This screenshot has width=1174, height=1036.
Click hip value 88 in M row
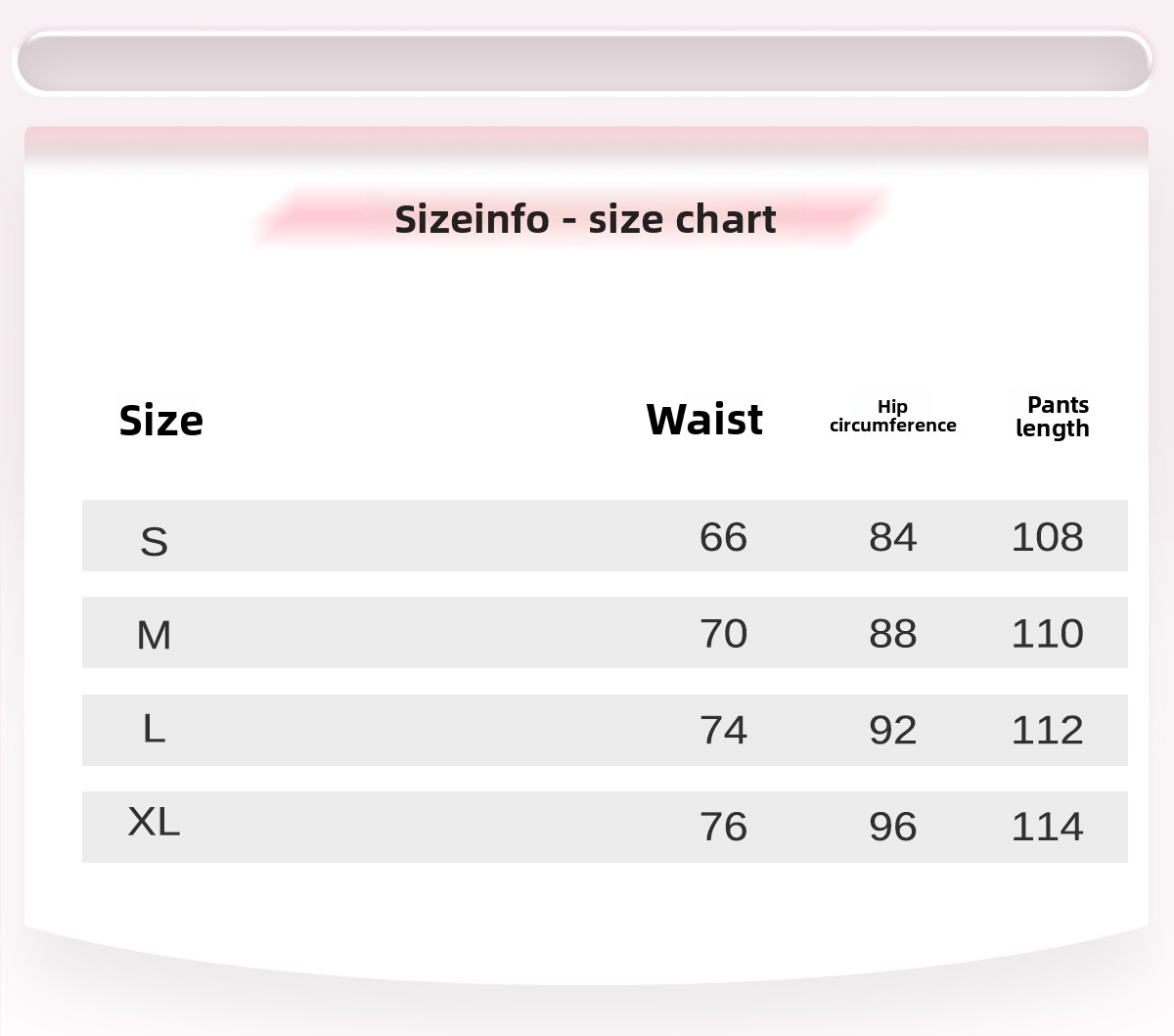[x=892, y=634]
